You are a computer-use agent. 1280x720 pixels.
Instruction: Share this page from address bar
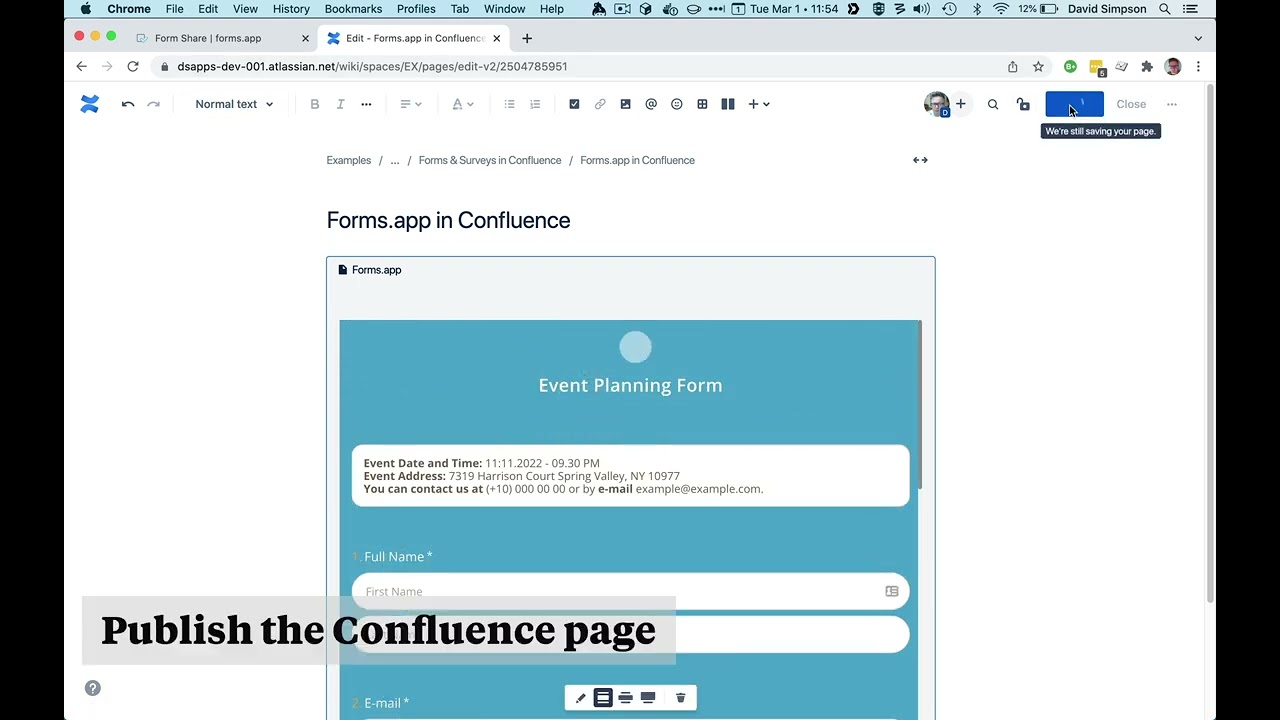1012,66
